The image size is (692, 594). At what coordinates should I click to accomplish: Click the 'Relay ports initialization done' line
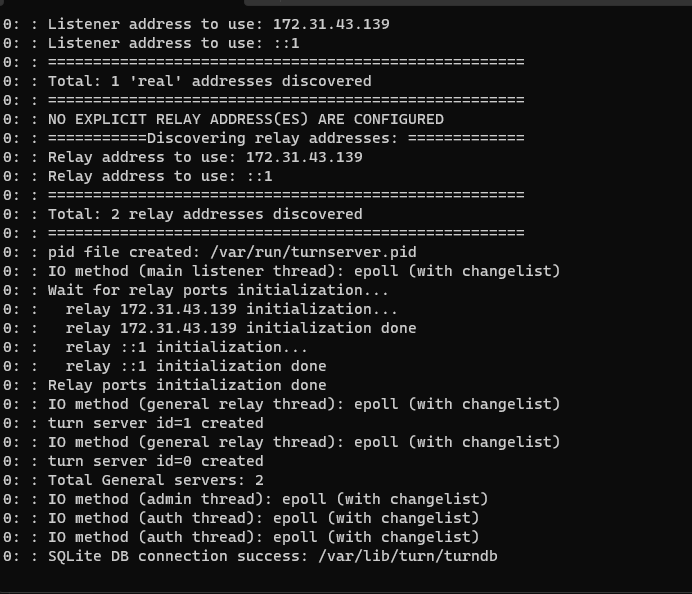(x=187, y=385)
